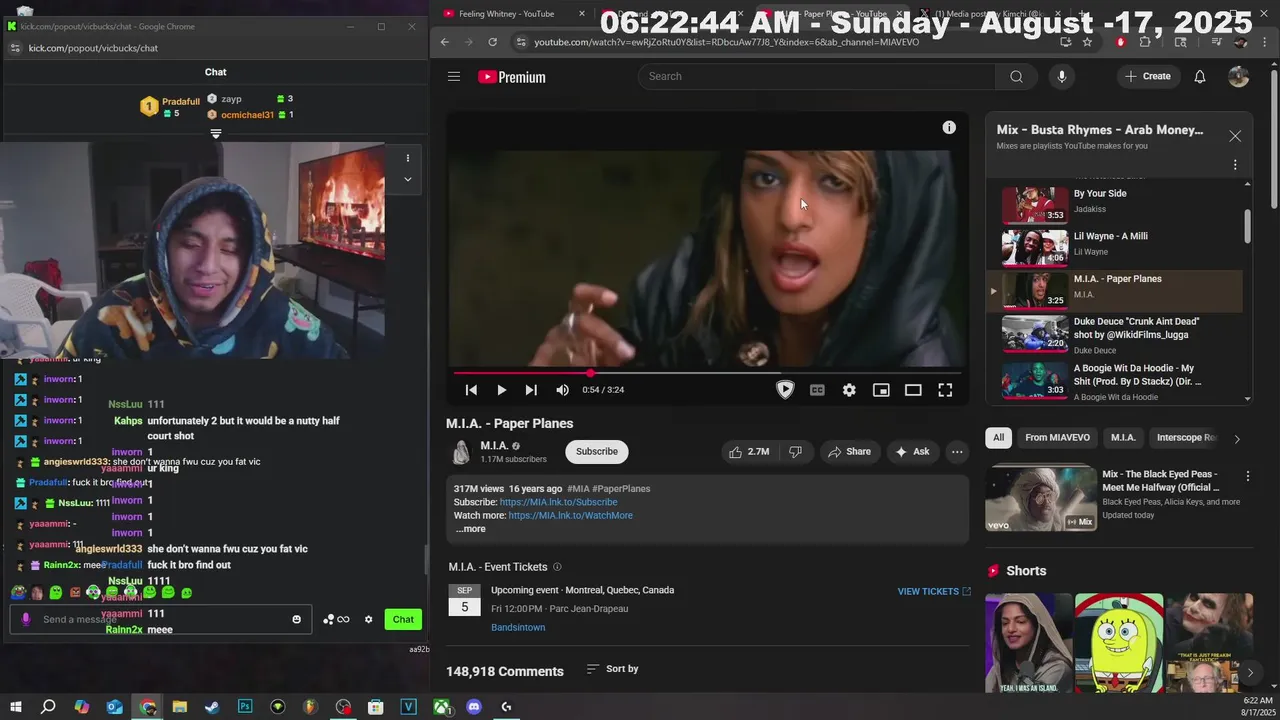
Task: Open Kick chat video options menu
Action: 408,158
